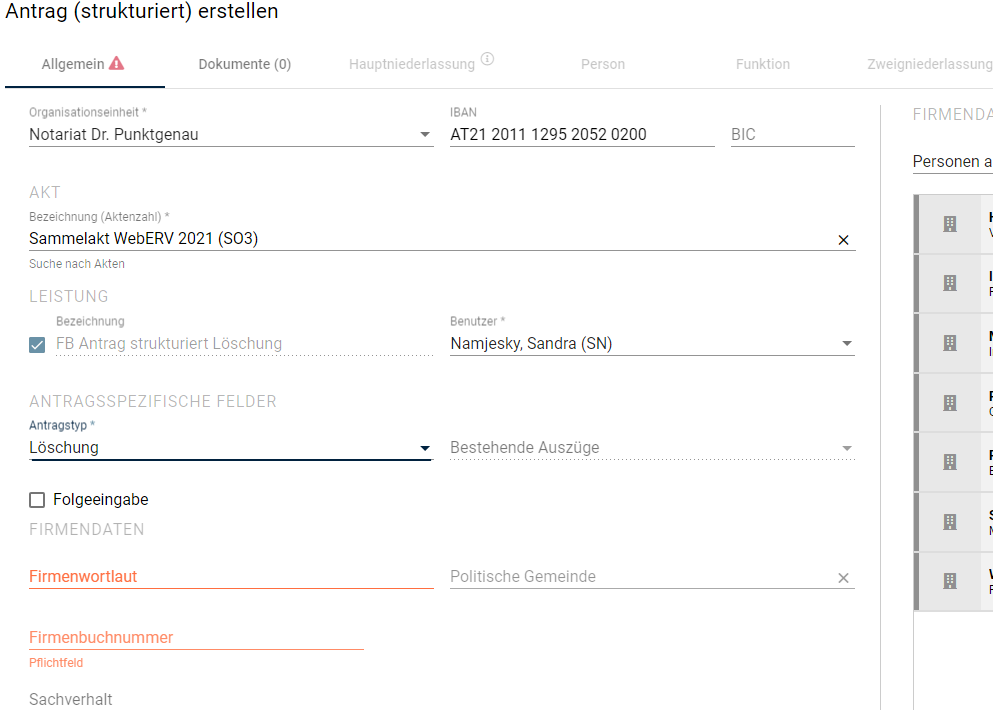The height and width of the screenshot is (710, 993).
Task: Click the info icon beside Hauptniederlassung
Action: click(x=487, y=59)
